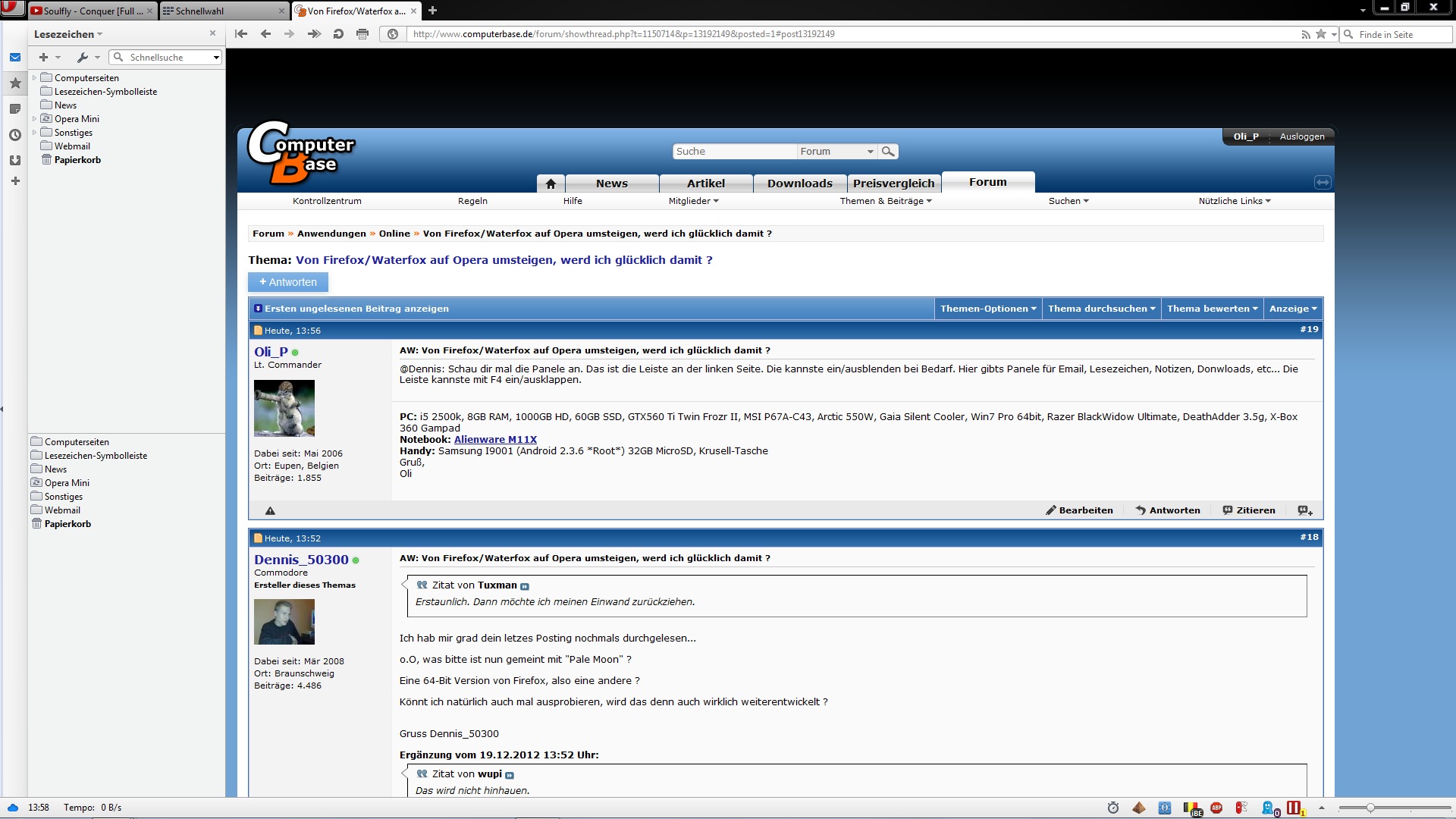Open the Thema bewerten dropdown
This screenshot has height=819, width=1456.
click(x=1212, y=309)
